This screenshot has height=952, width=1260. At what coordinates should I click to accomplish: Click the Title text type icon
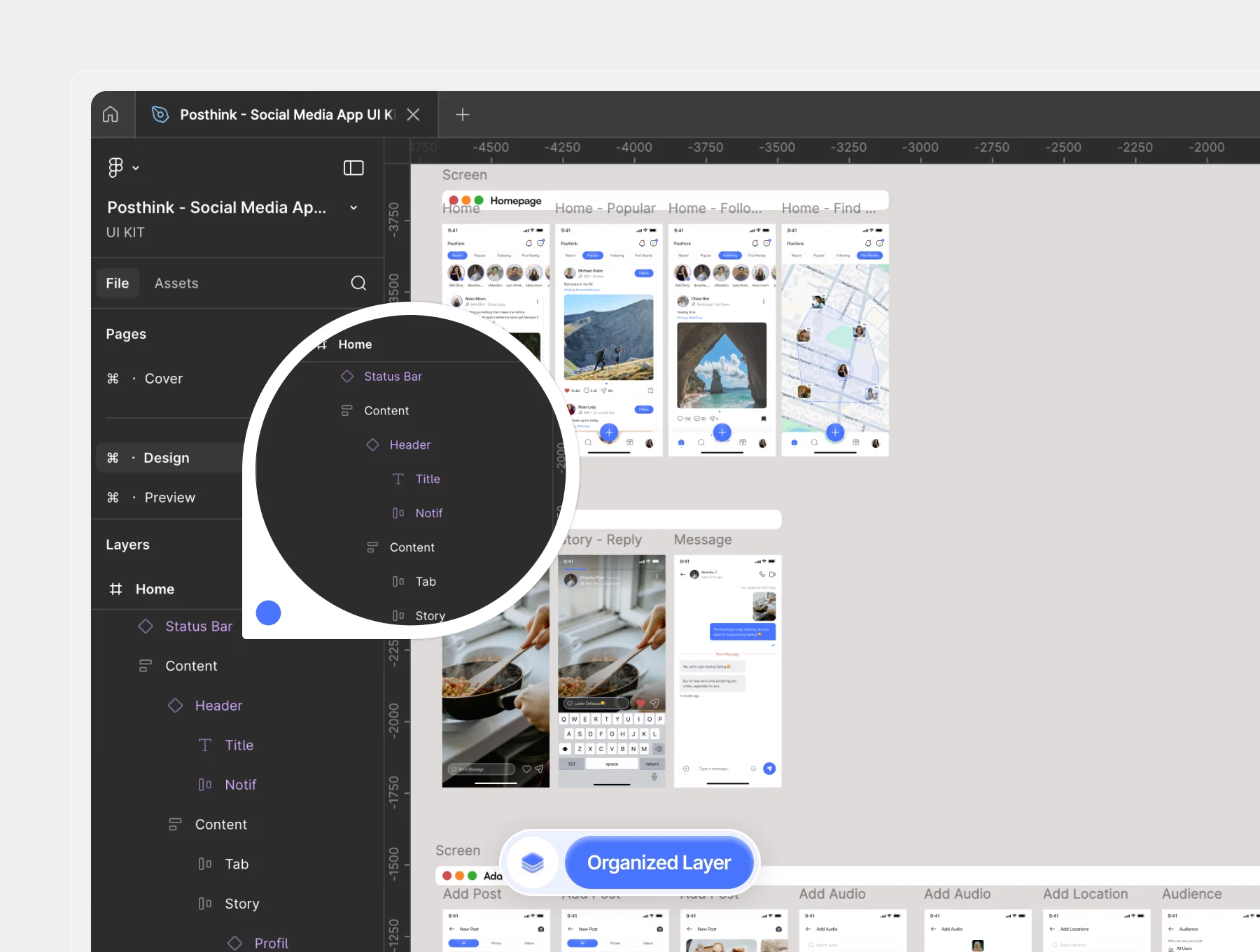coord(205,745)
